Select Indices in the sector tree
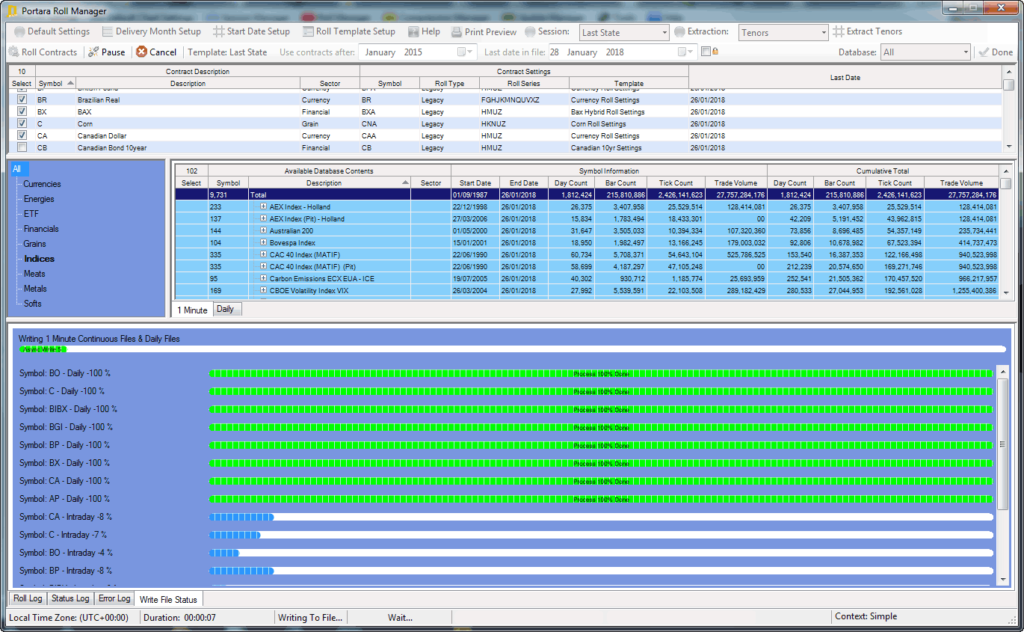The image size is (1024, 632). (x=39, y=259)
